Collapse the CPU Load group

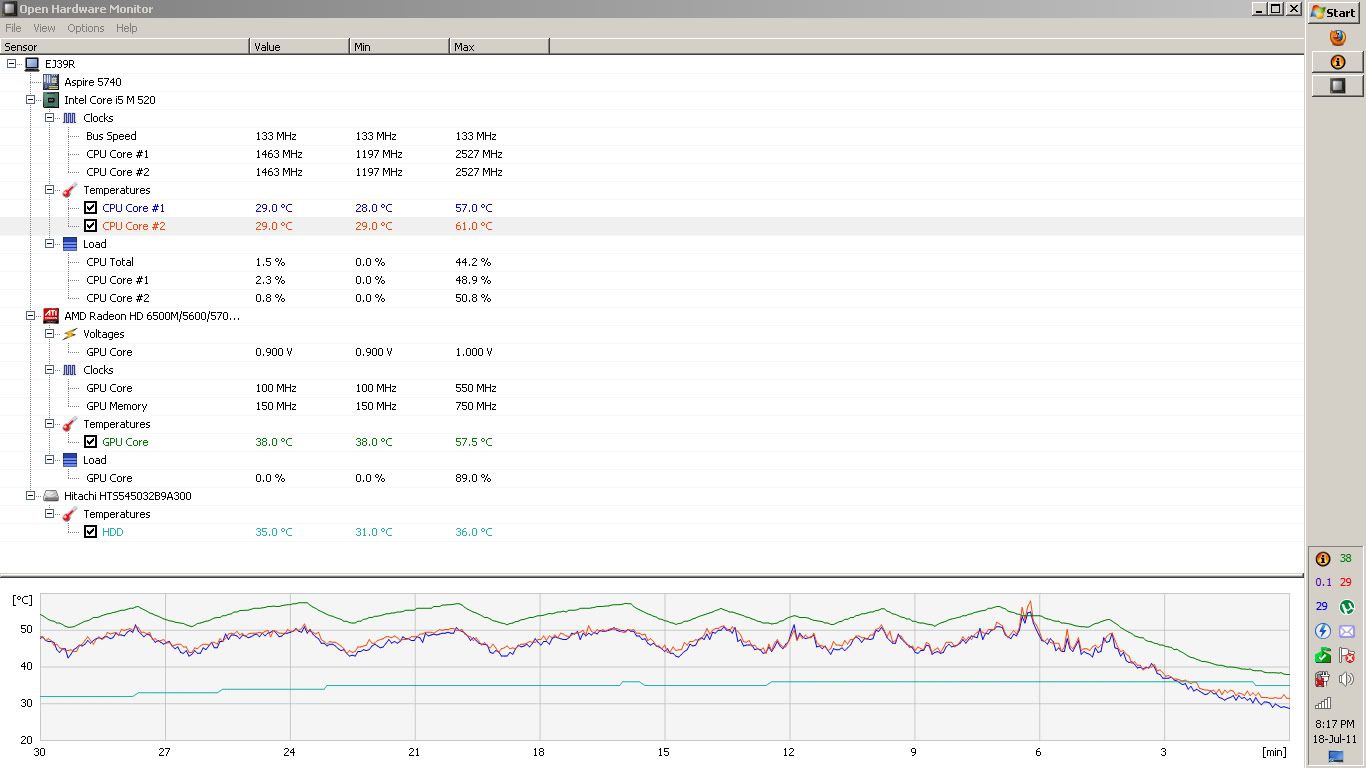50,244
